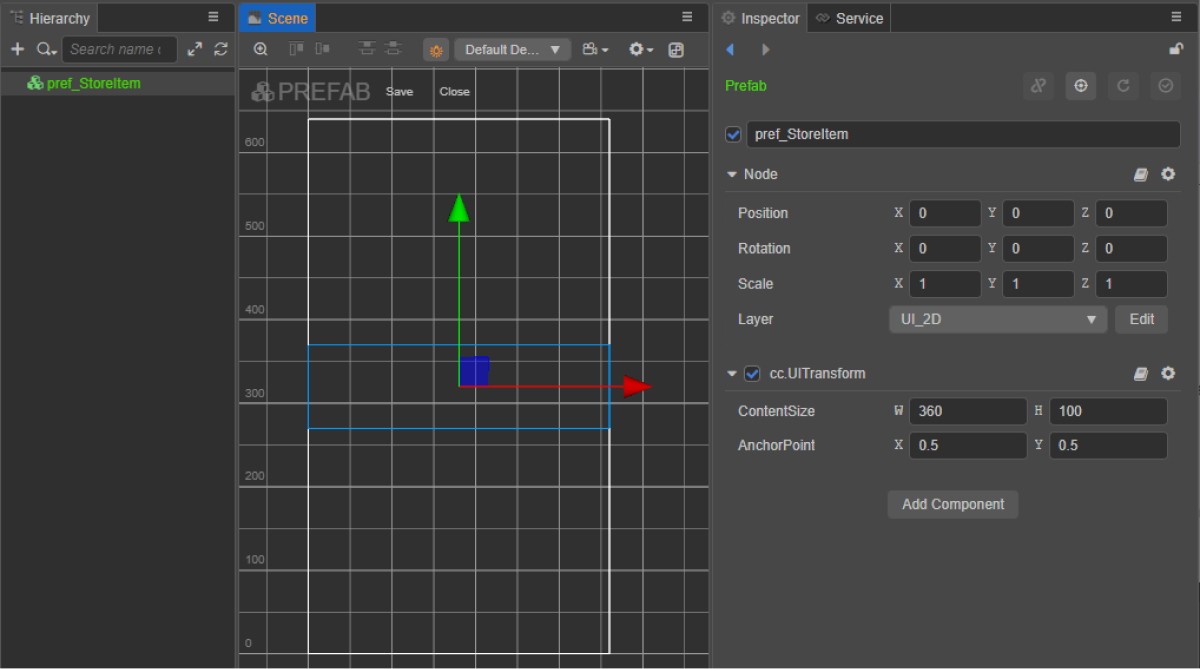Open the Default De... dropdown in Scene toolbar
Screen dimensions: 1200x669
(x=512, y=49)
